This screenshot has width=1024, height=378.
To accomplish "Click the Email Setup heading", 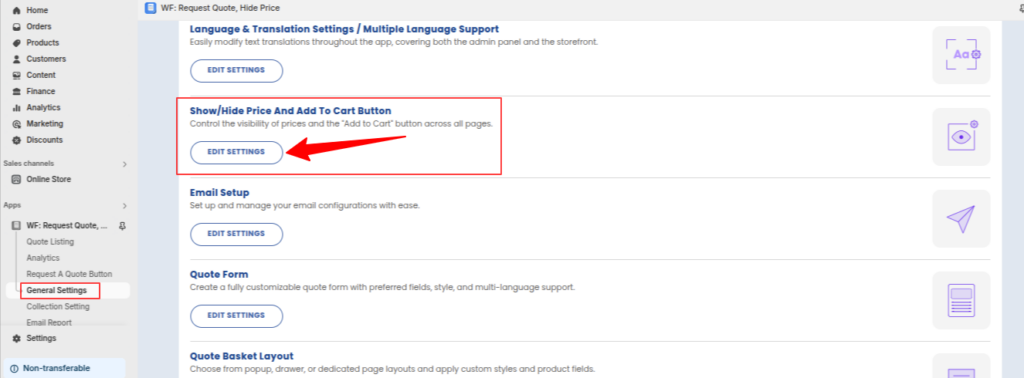I will pyautogui.click(x=219, y=193).
